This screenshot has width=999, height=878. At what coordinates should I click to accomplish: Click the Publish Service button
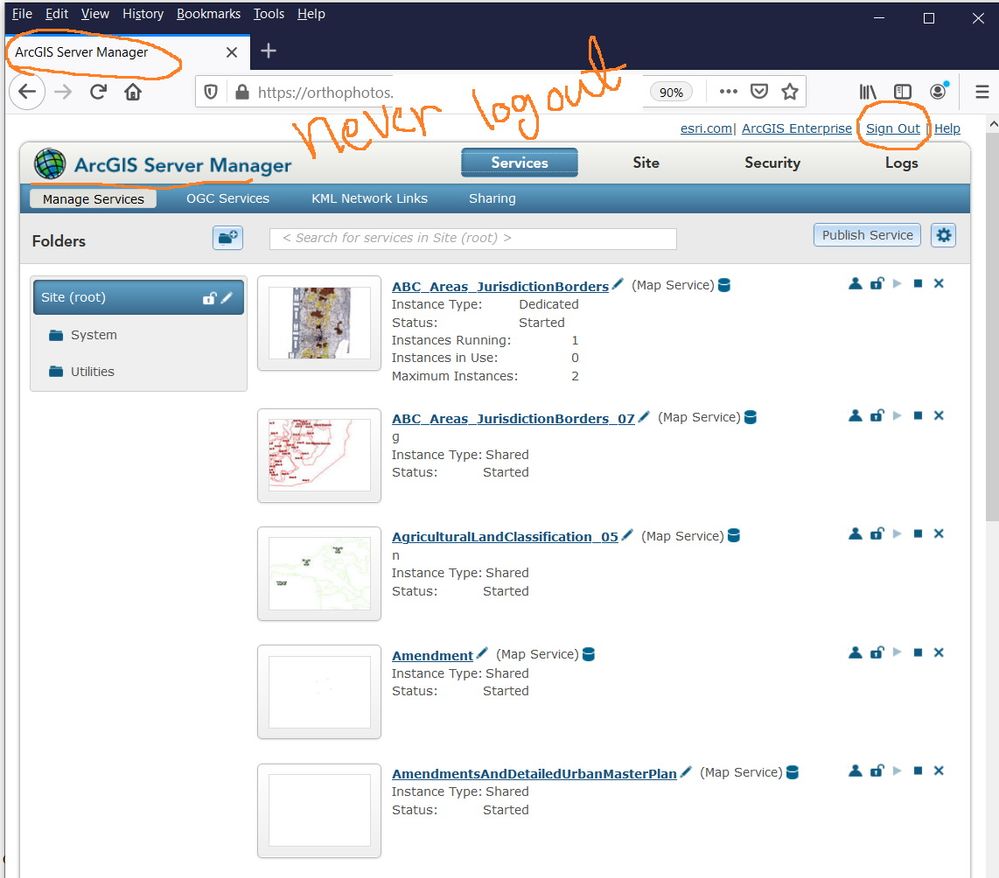pyautogui.click(x=866, y=235)
